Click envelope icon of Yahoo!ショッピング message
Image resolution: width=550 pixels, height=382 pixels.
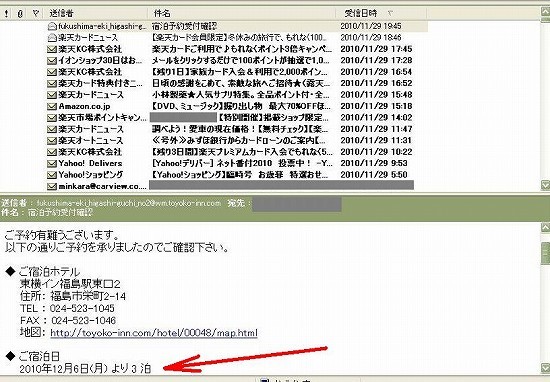click(52, 175)
